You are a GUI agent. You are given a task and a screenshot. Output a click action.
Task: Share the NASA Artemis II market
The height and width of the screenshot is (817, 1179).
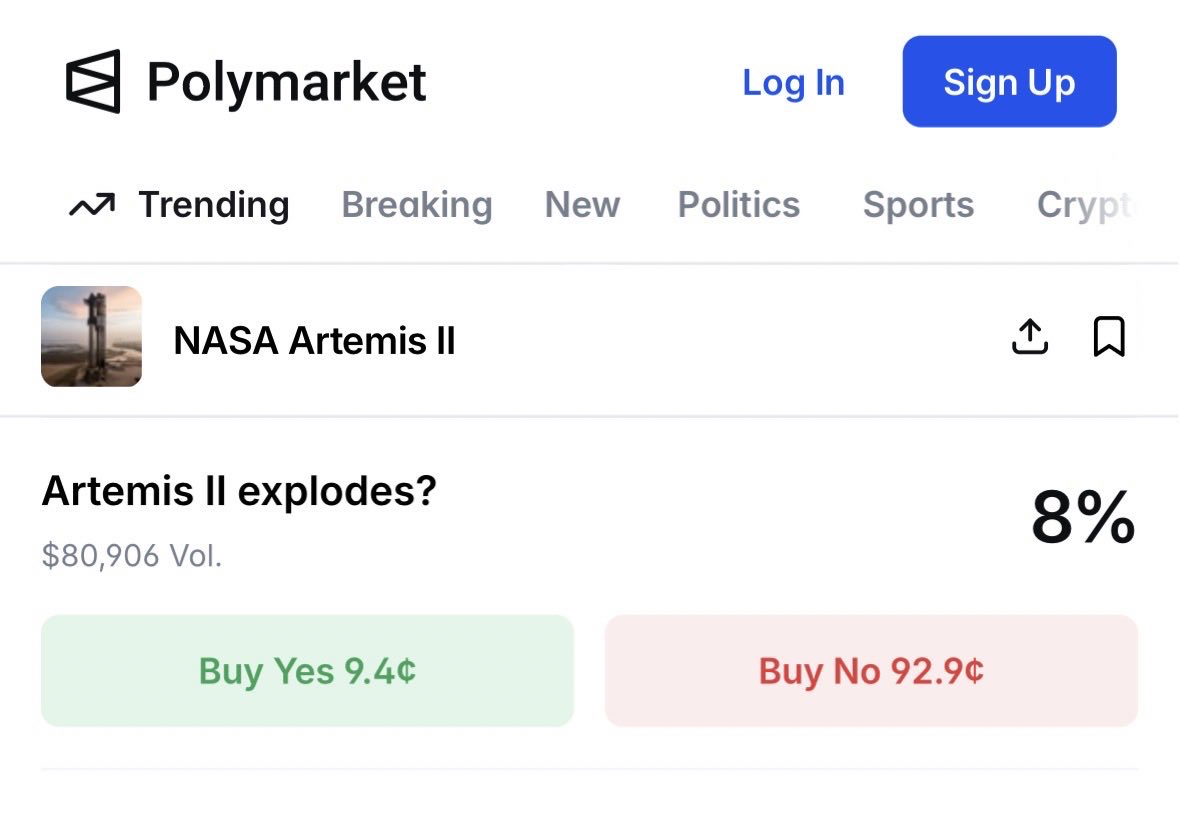pos(1030,337)
